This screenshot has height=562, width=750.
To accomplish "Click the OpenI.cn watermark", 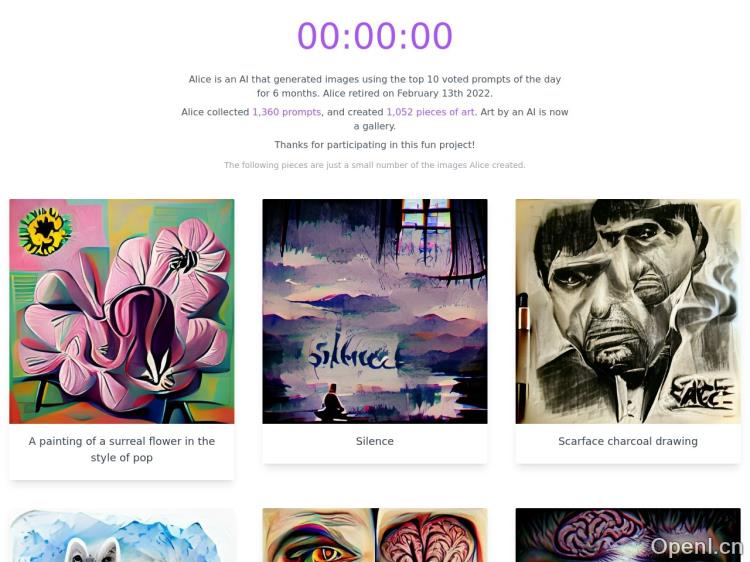I will 696,546.
